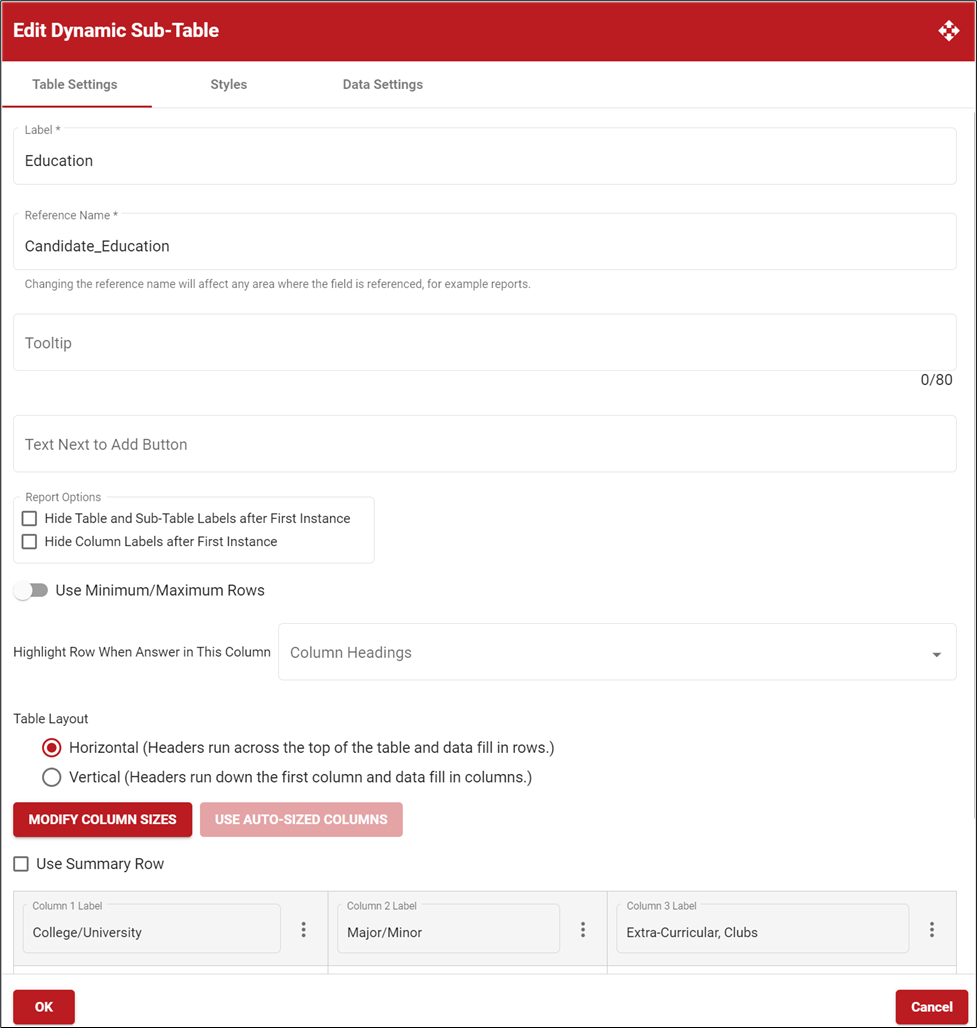Switch to the Styles tab

[x=228, y=85]
